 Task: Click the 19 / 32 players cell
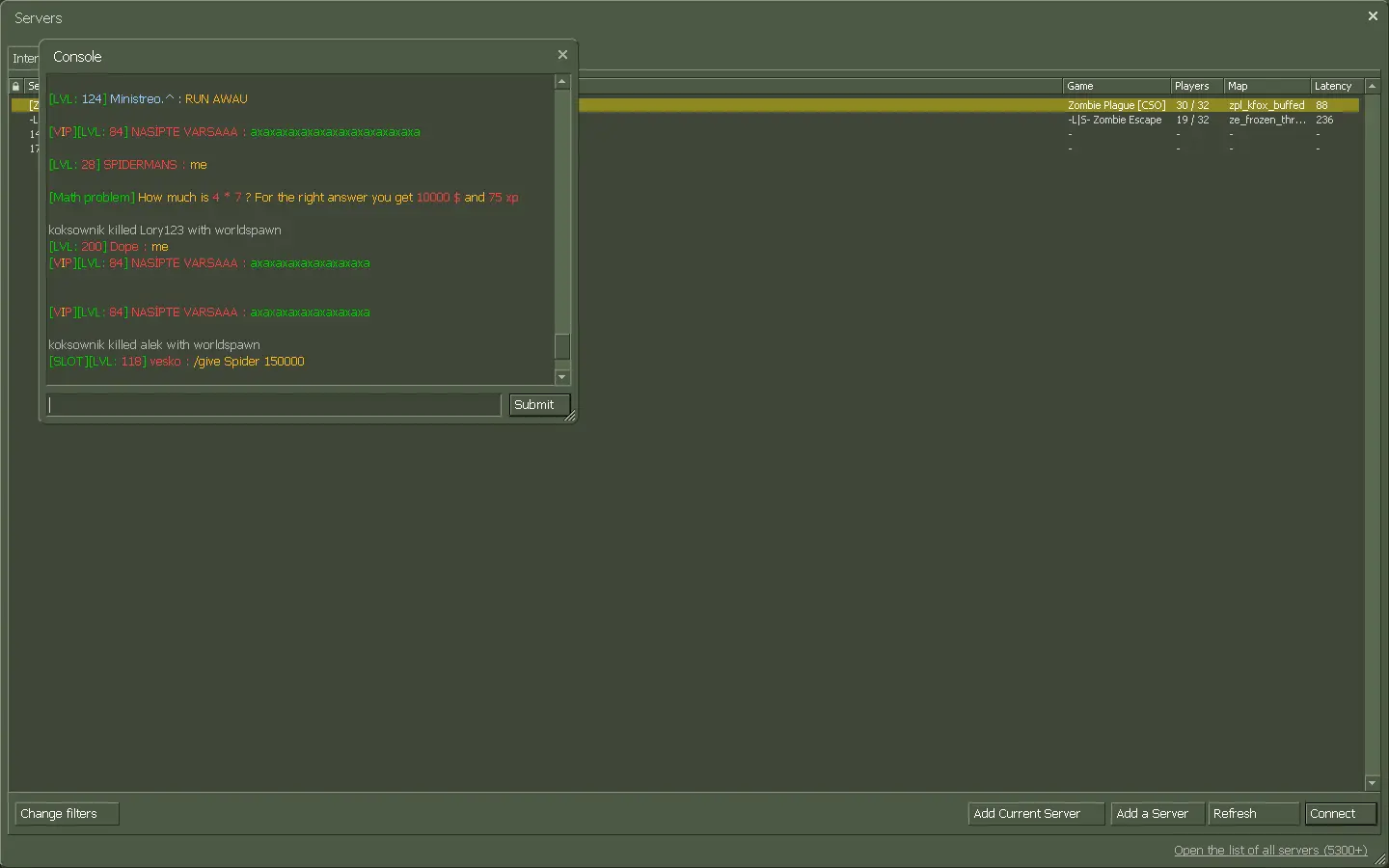[x=1192, y=120]
